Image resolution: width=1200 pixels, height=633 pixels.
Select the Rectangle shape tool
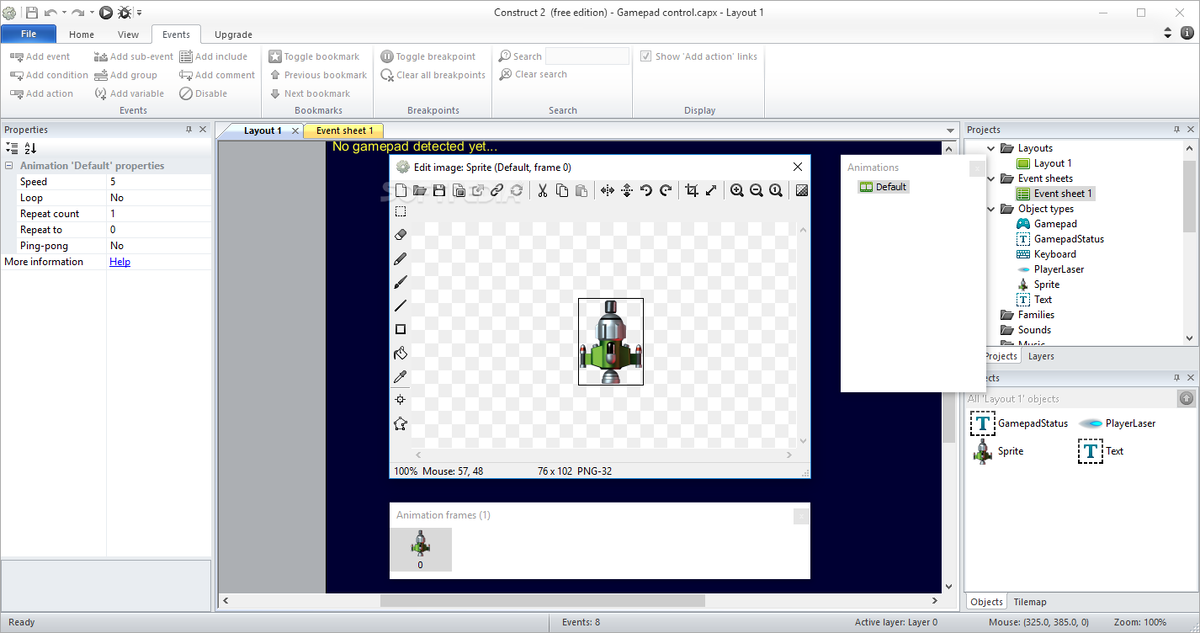tap(400, 329)
